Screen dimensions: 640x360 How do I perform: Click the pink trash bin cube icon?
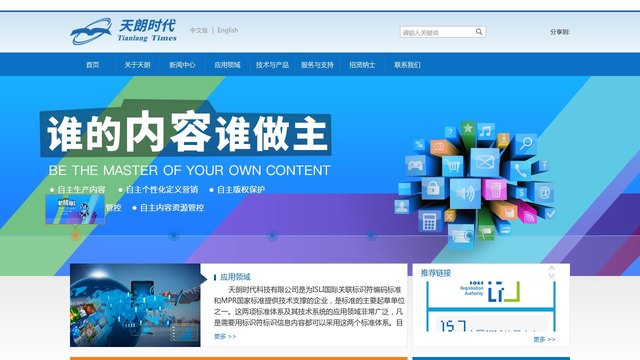[x=495, y=190]
